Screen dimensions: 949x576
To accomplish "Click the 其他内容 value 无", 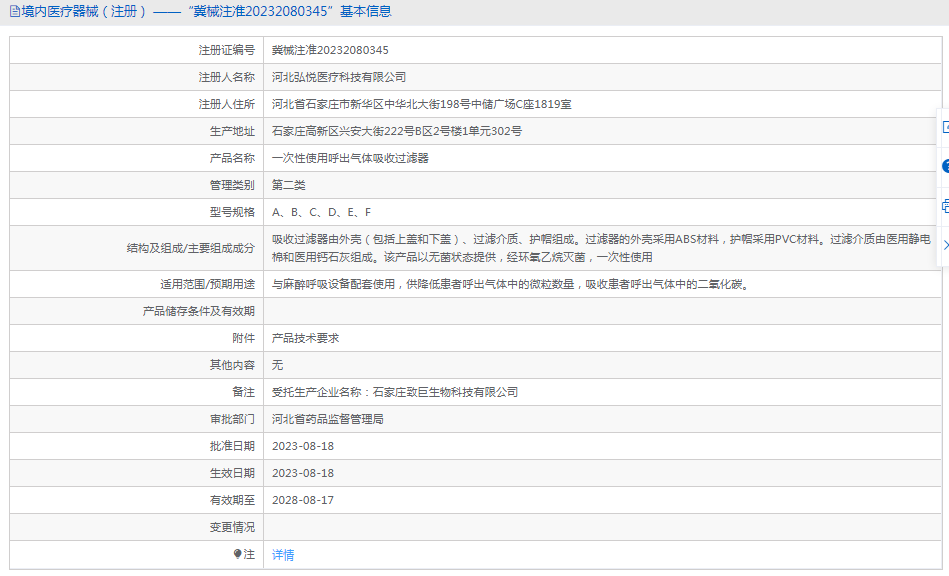I will (x=277, y=365).
